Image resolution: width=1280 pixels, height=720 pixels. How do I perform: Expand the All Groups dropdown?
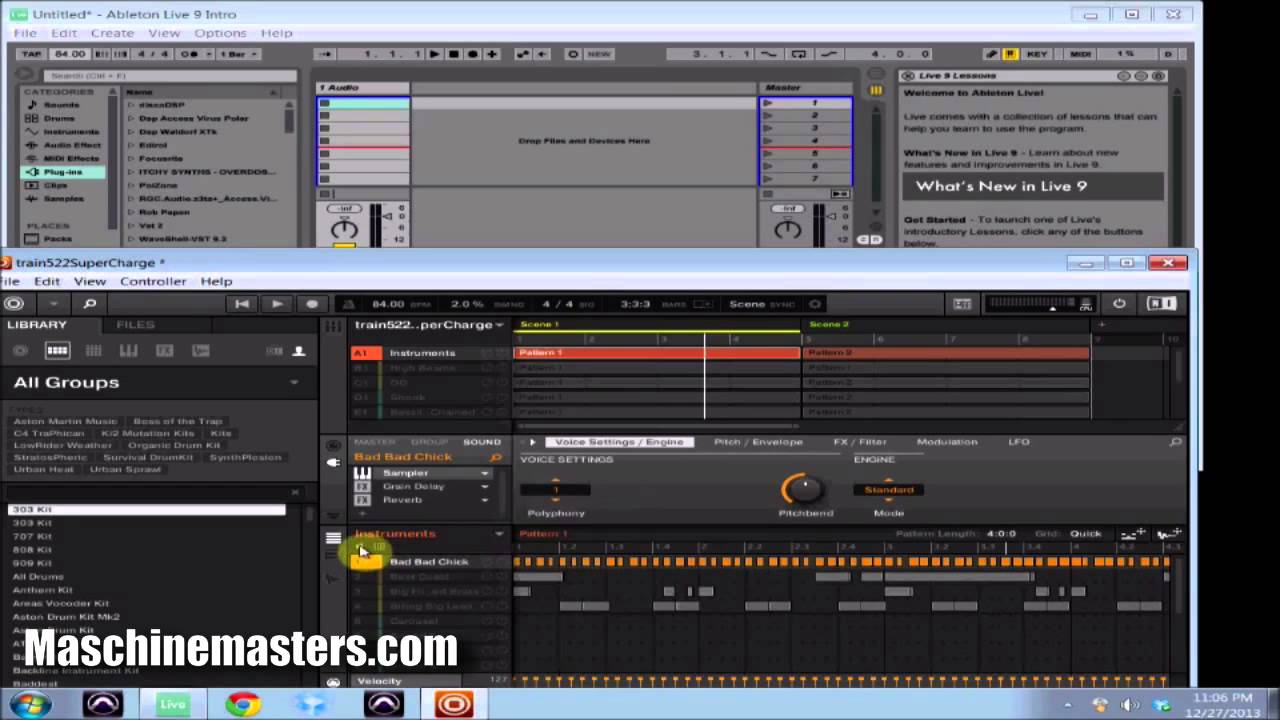click(294, 382)
